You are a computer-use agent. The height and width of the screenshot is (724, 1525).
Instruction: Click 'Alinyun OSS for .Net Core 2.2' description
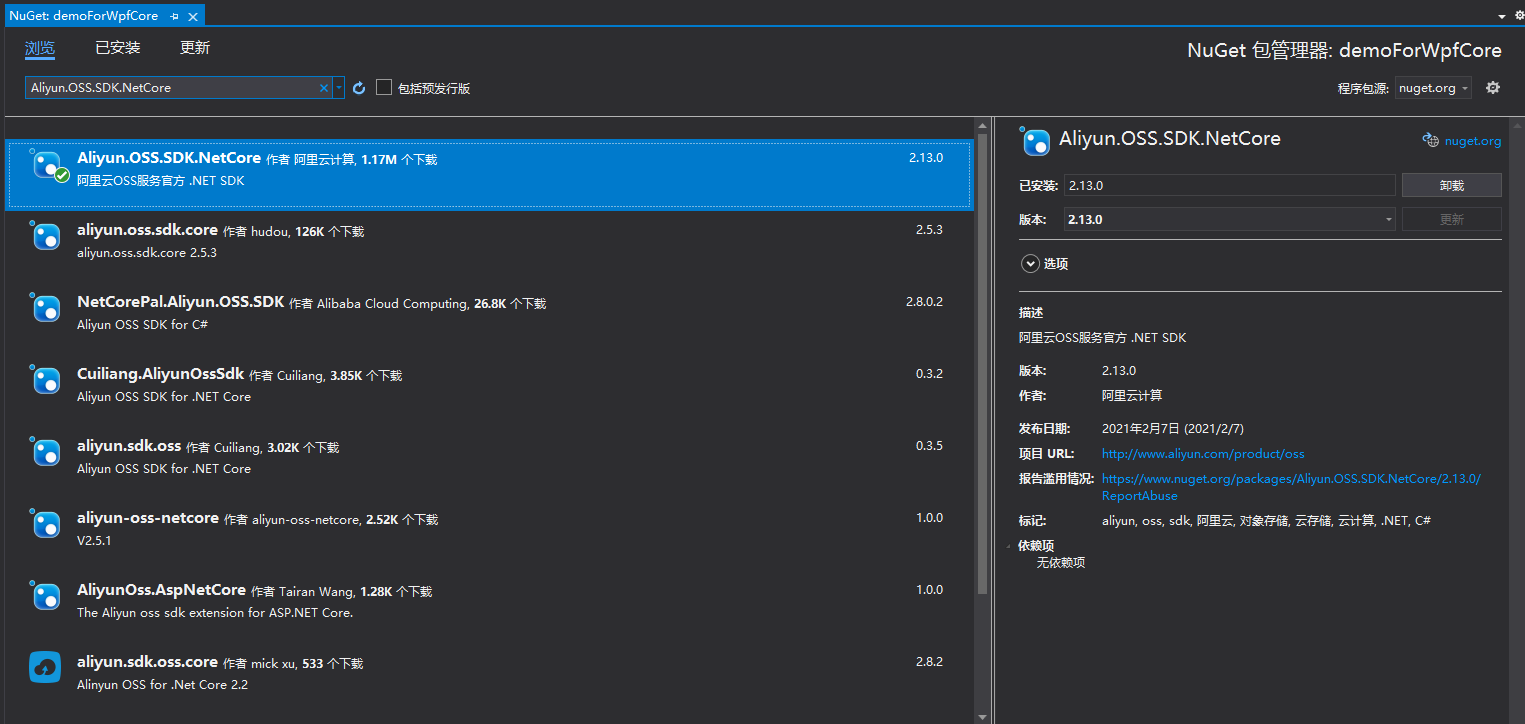[162, 685]
